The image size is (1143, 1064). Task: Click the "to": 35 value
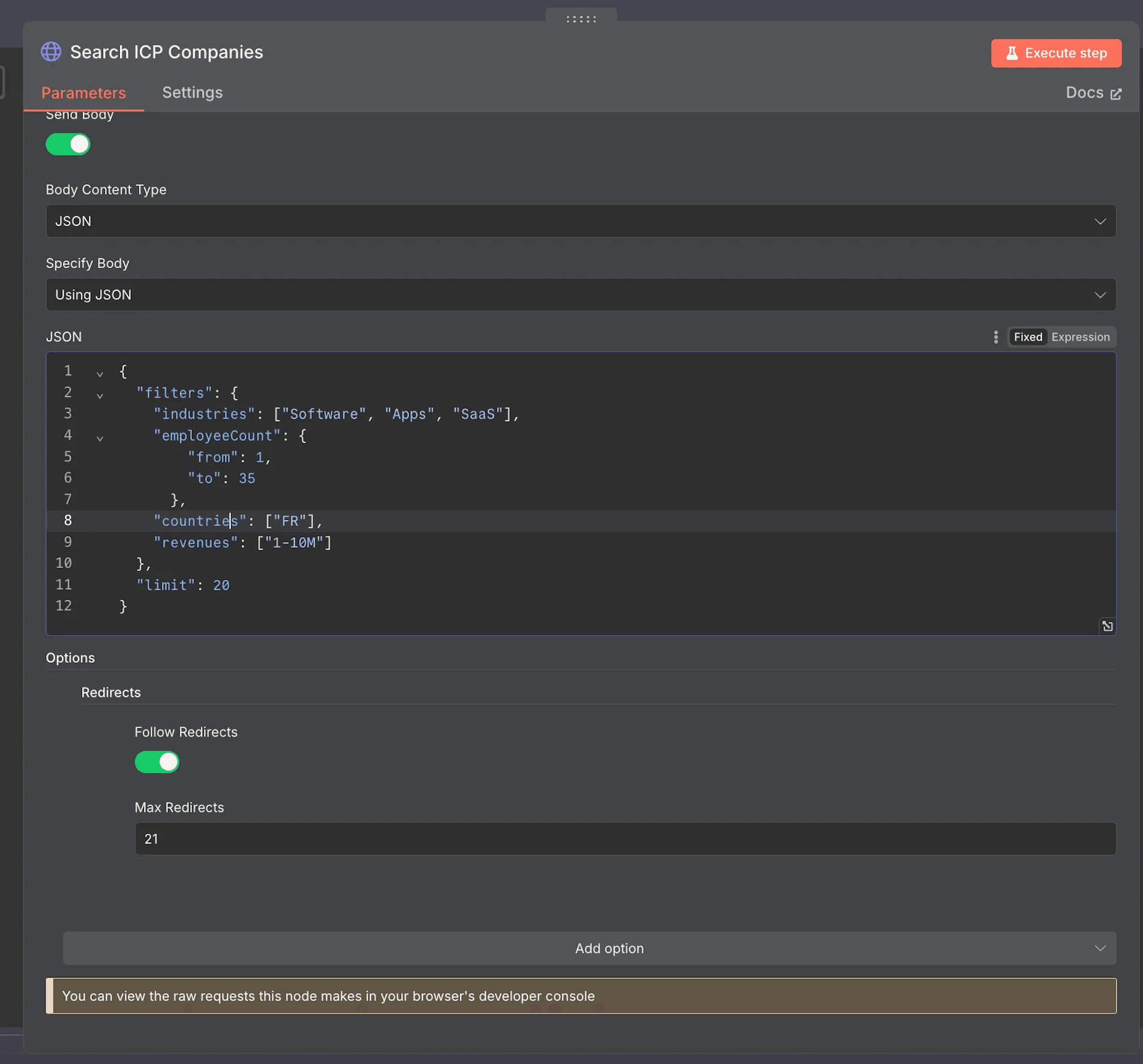tap(246, 479)
